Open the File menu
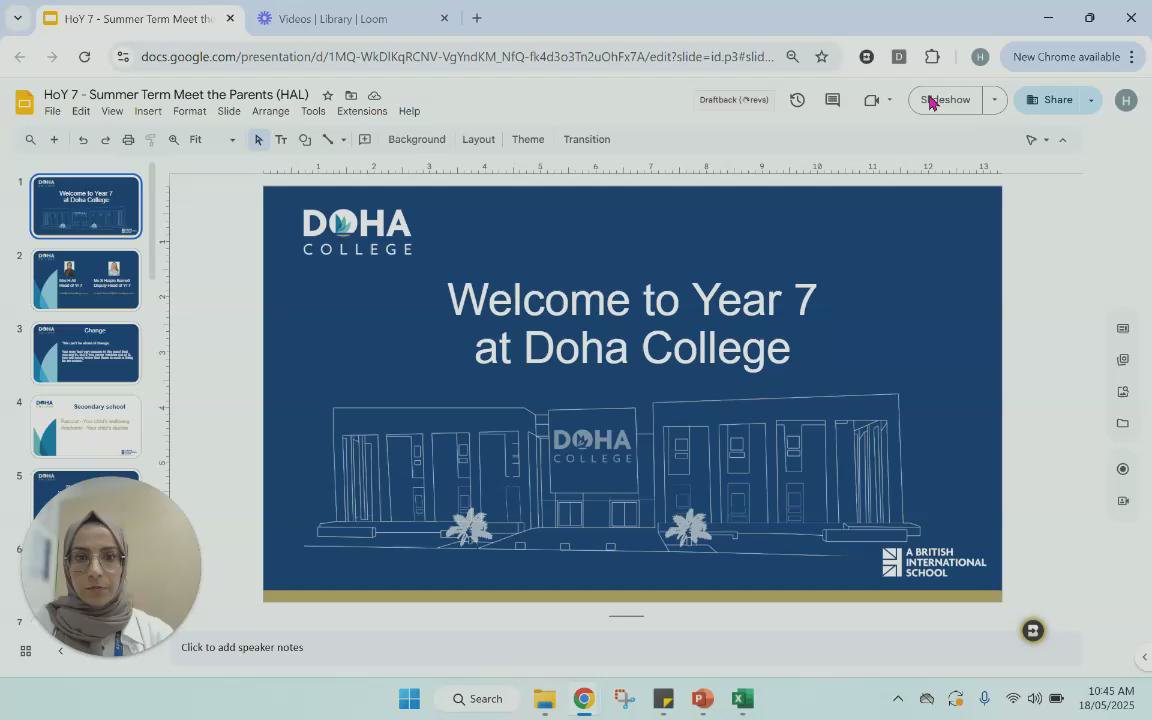1152x720 pixels. tap(52, 112)
